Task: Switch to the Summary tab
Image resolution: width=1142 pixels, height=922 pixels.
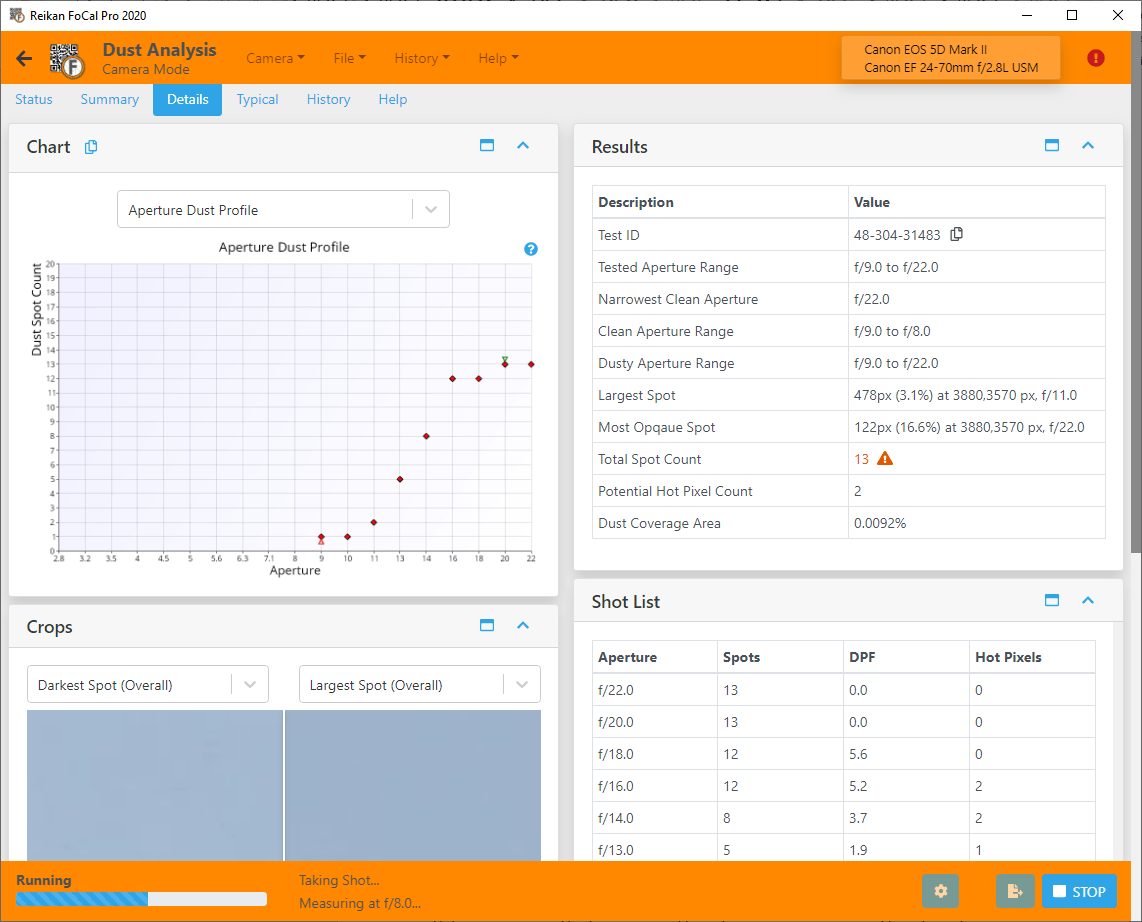Action: point(109,99)
